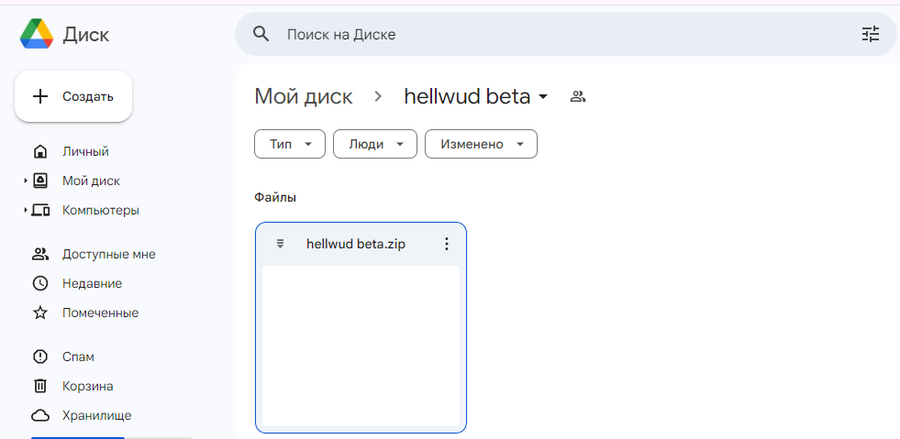Expand the Компьютеры tree arrow
The height and width of the screenshot is (439, 900).
pos(26,210)
